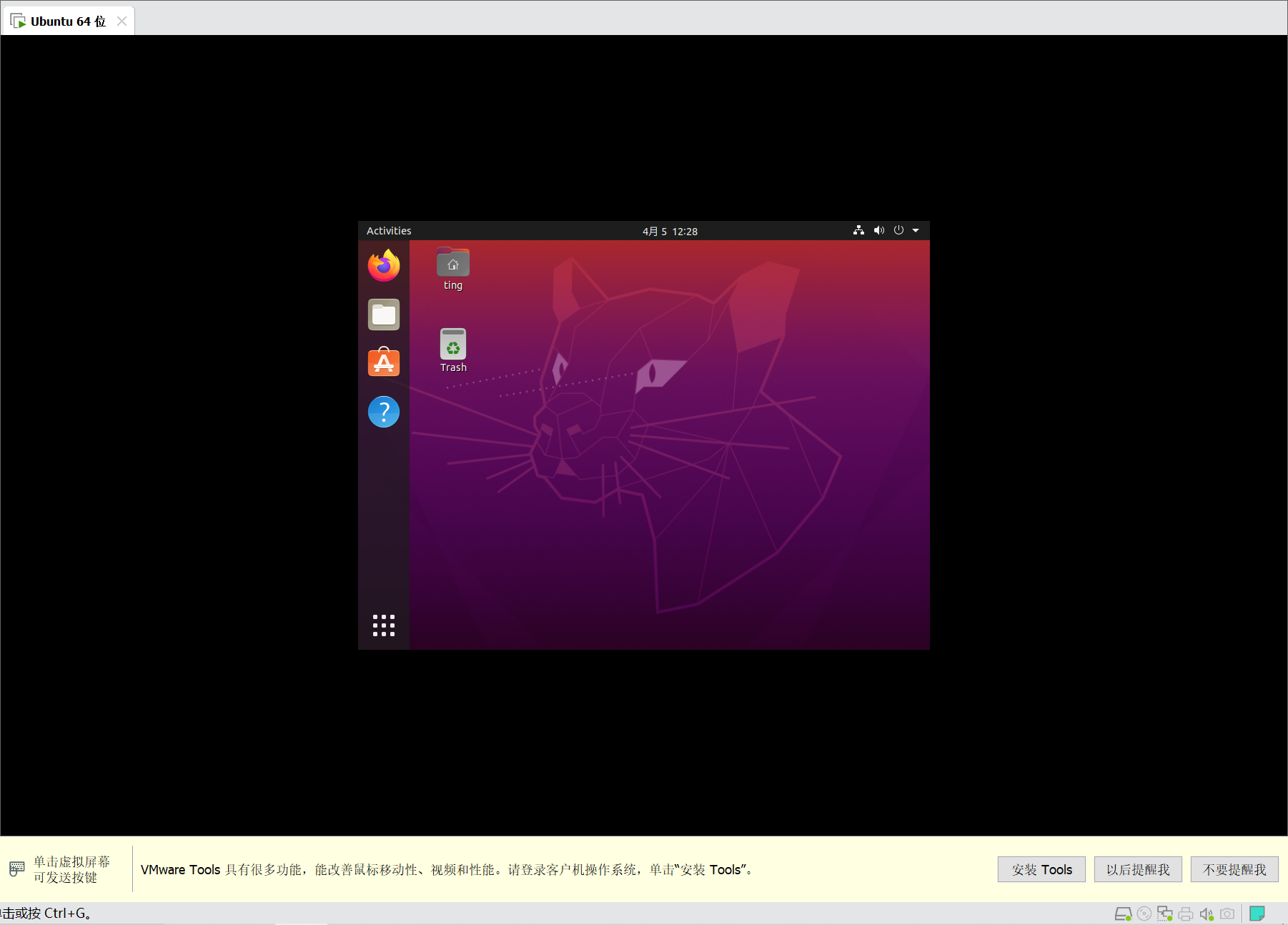
Task: Click the camera device status icon
Action: pyautogui.click(x=1227, y=914)
